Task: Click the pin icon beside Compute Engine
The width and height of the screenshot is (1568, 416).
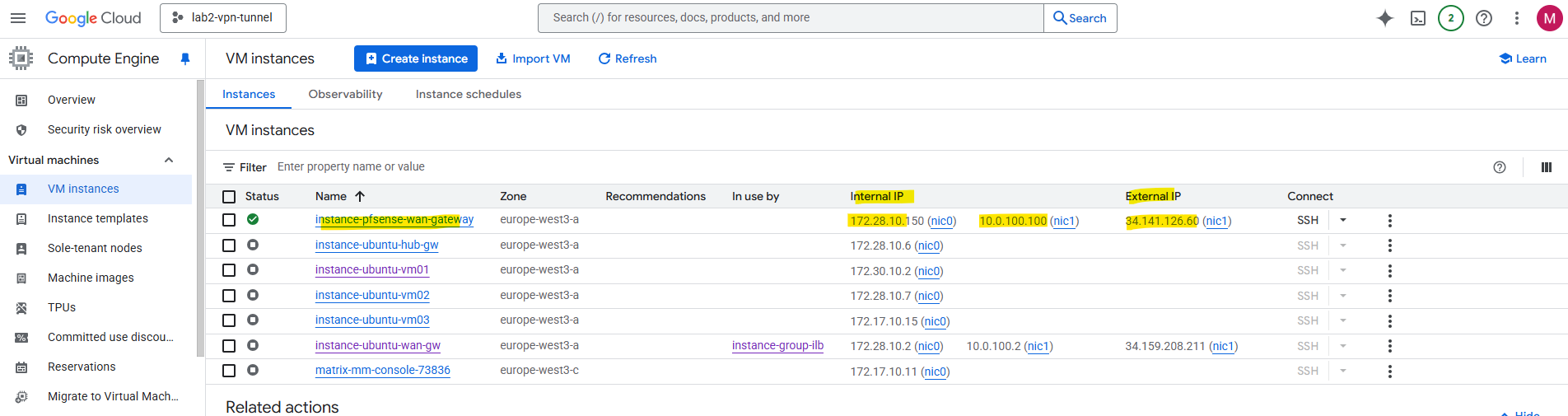Action: coord(185,58)
